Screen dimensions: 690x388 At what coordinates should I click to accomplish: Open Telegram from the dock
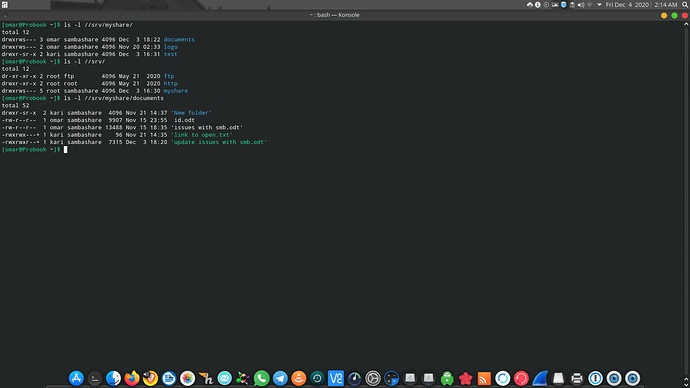(280, 378)
